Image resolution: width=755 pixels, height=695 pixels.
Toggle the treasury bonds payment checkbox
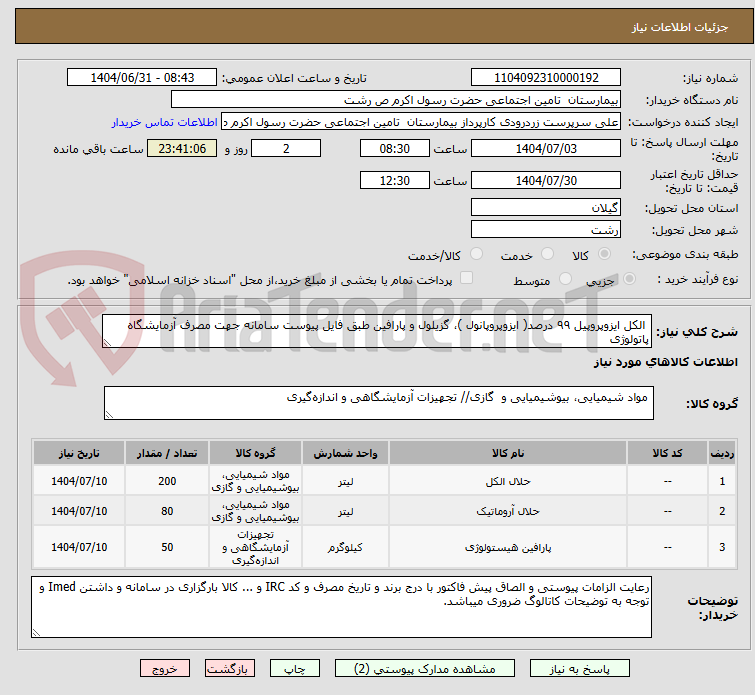coord(465,281)
